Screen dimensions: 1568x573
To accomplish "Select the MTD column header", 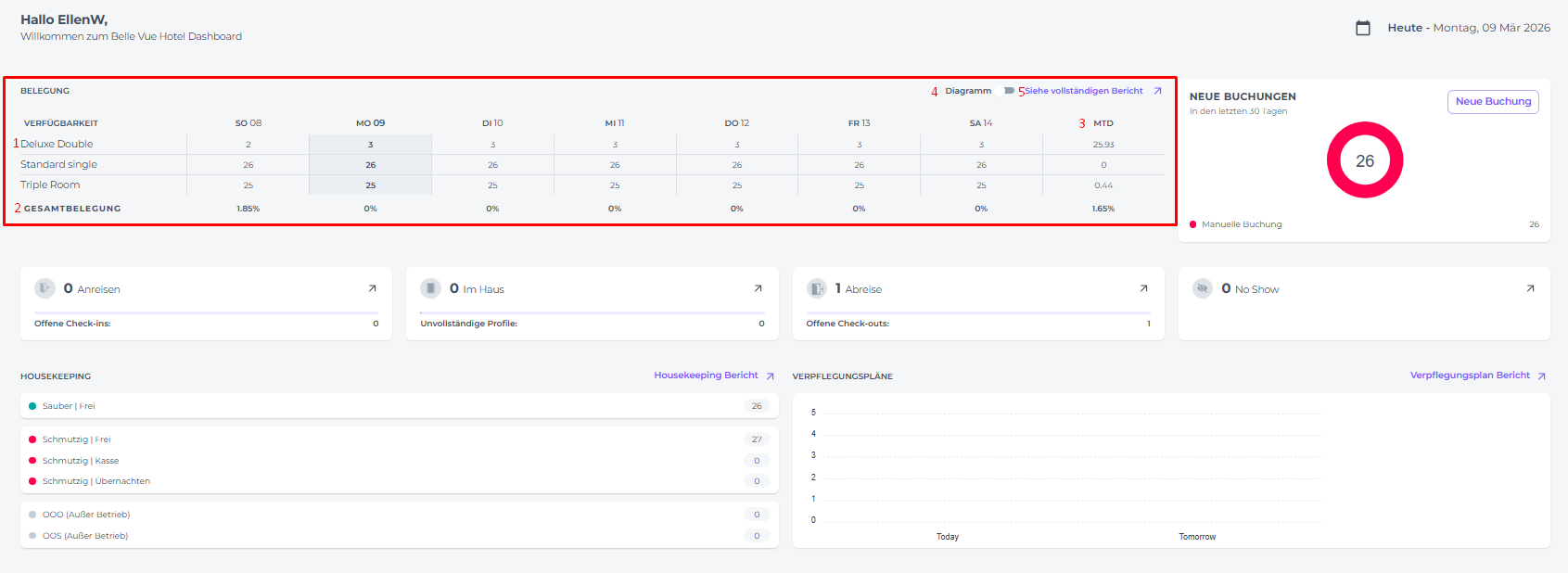I will point(1103,123).
